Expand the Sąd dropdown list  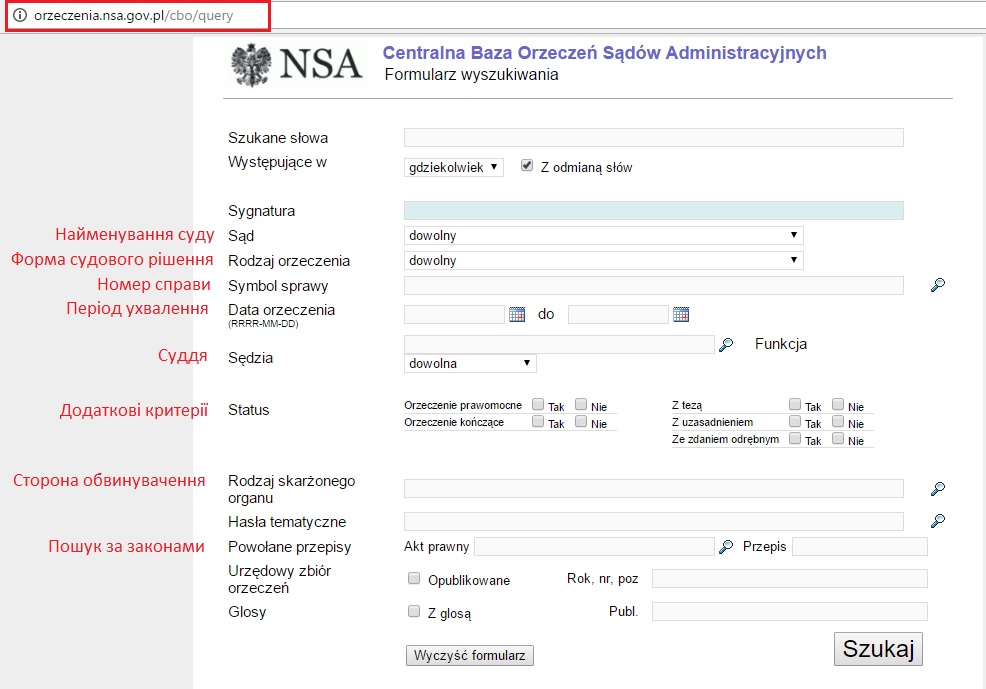pyautogui.click(x=603, y=236)
